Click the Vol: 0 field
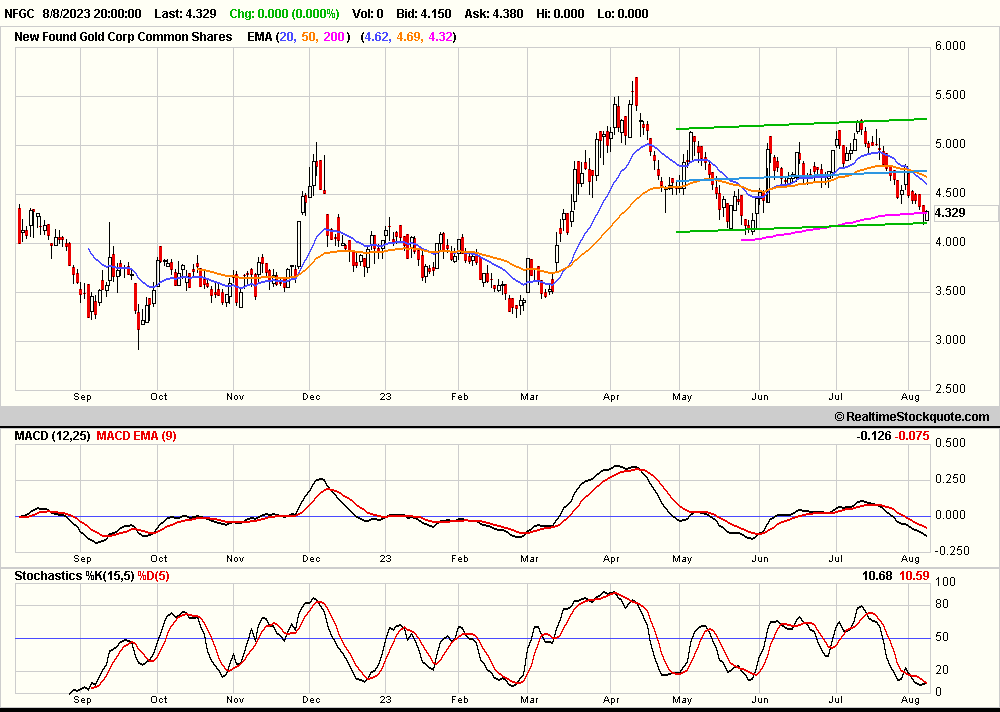The width and height of the screenshot is (1000, 712). [367, 13]
